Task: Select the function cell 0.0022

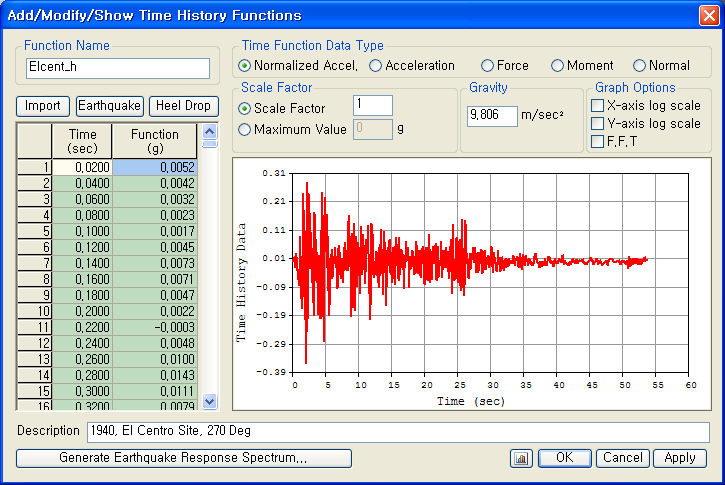Action: 155,311
